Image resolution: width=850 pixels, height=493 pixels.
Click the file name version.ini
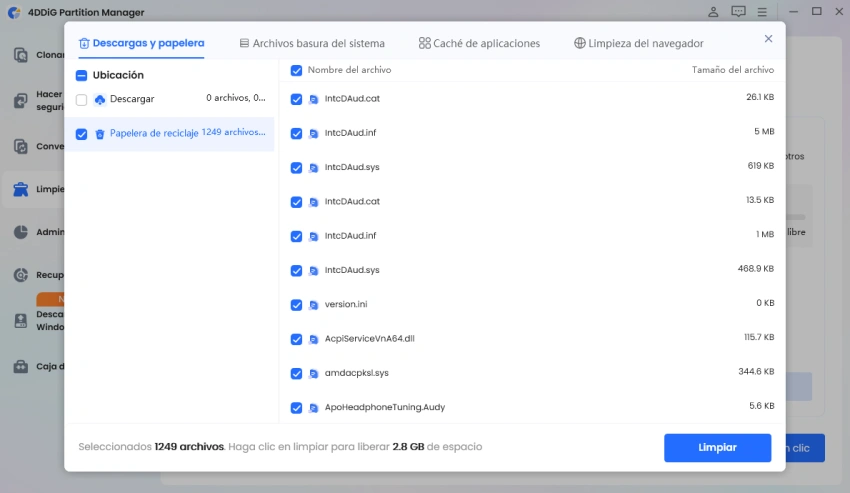[x=345, y=304]
